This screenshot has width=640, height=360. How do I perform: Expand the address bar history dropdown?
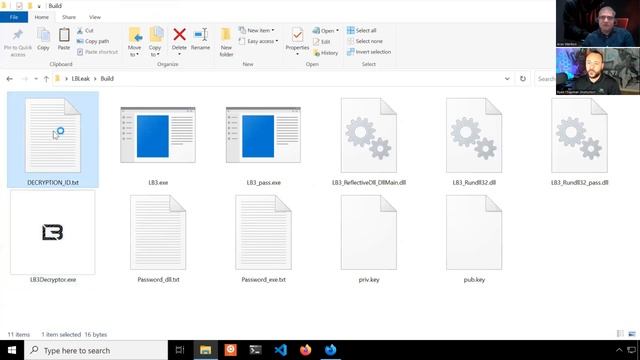(507, 79)
